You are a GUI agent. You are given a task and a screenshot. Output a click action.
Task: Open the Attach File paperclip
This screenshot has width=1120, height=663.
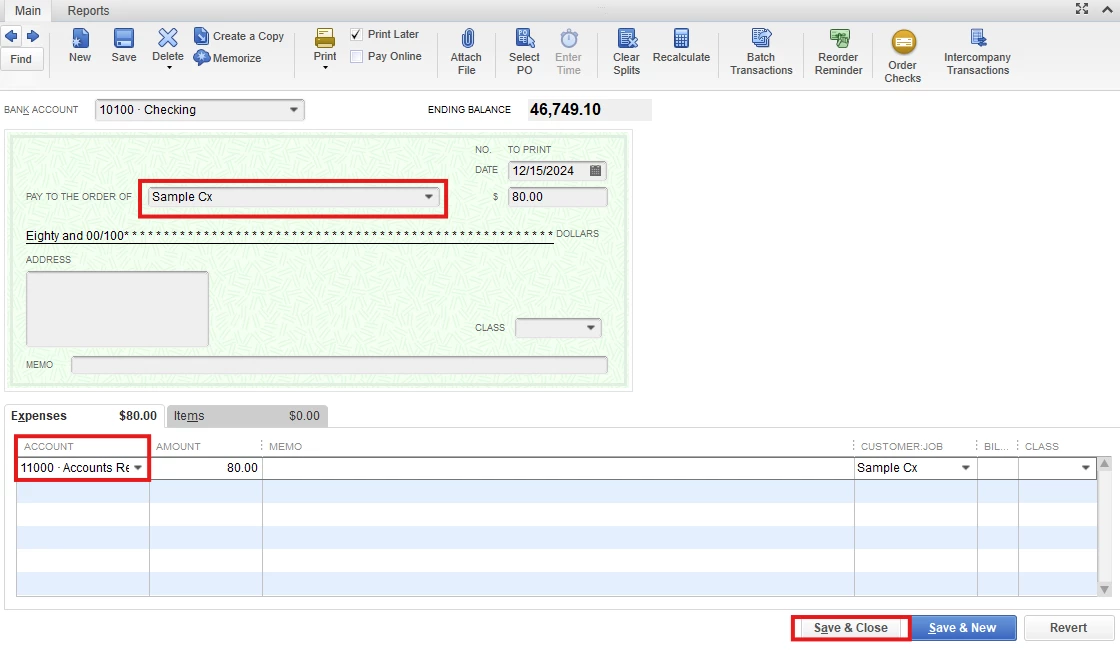coord(466,38)
